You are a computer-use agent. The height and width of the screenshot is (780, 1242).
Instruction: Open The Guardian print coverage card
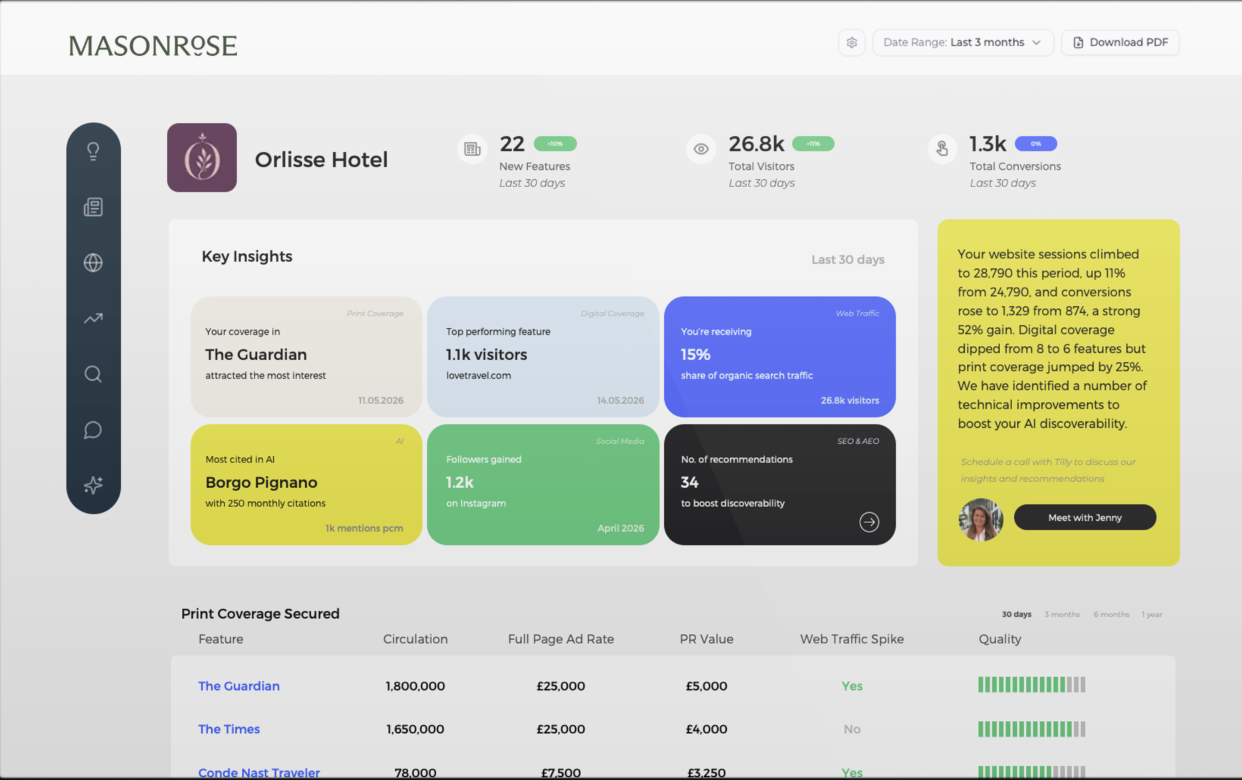306,356
